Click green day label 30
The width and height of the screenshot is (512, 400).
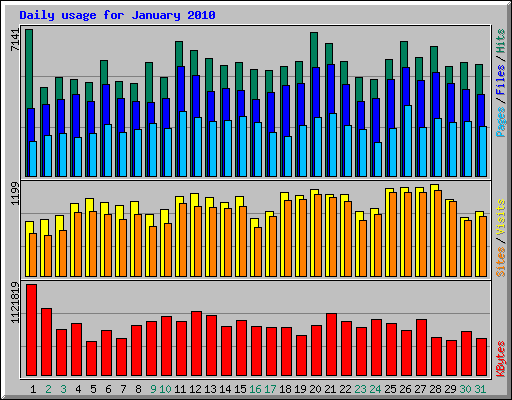click(465, 389)
